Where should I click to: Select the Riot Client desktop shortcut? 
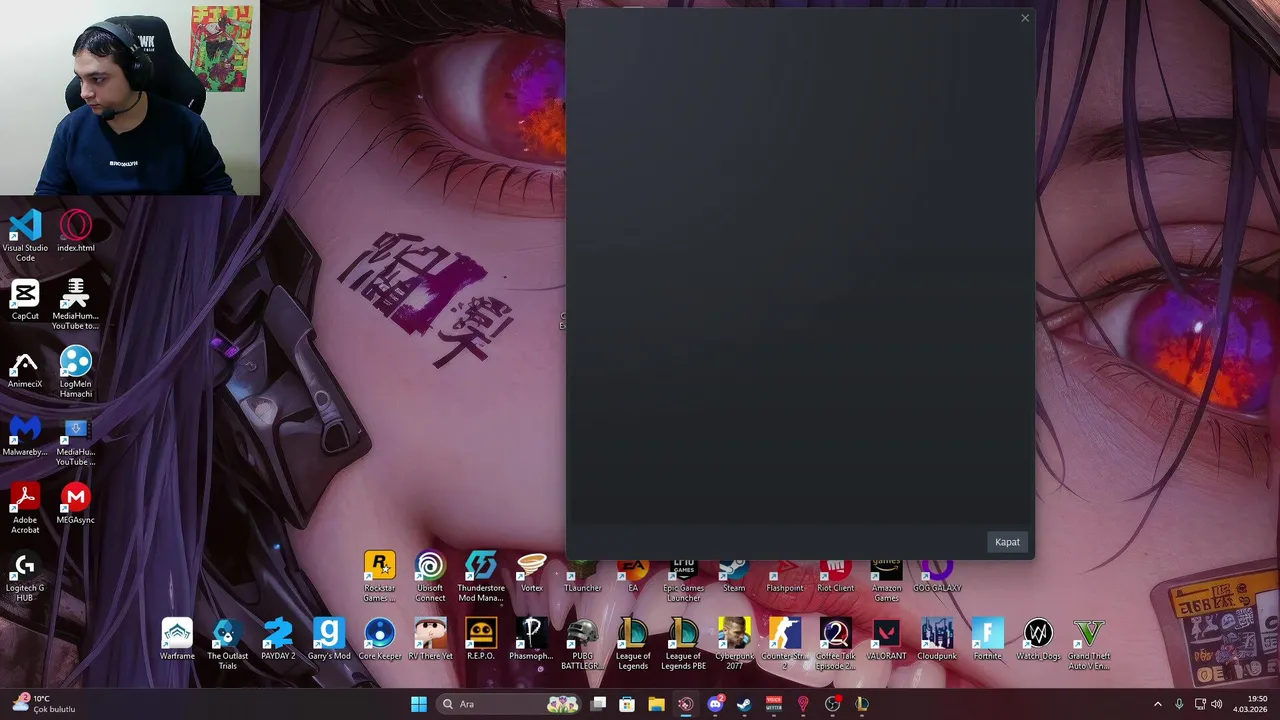(836, 577)
